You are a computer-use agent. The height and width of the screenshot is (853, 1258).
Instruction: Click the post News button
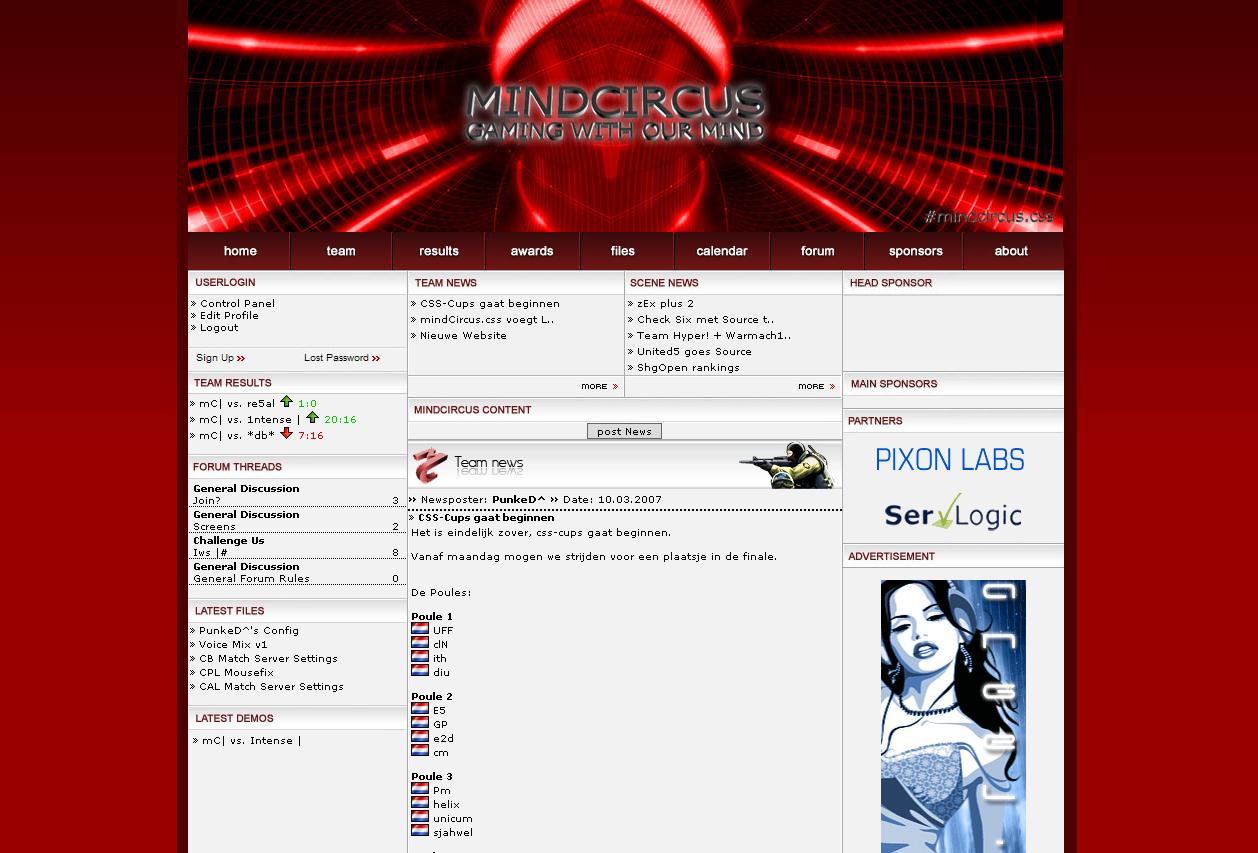tap(624, 431)
